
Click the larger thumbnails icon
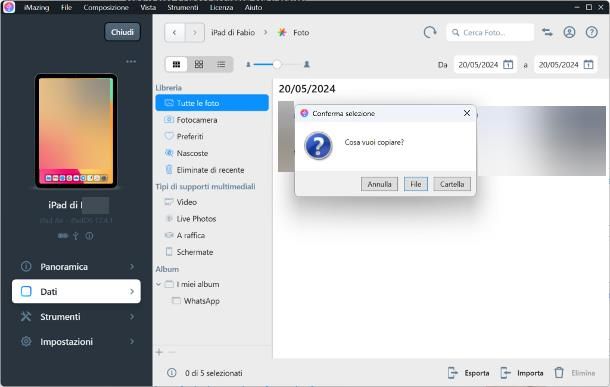pyautogui.click(x=307, y=64)
